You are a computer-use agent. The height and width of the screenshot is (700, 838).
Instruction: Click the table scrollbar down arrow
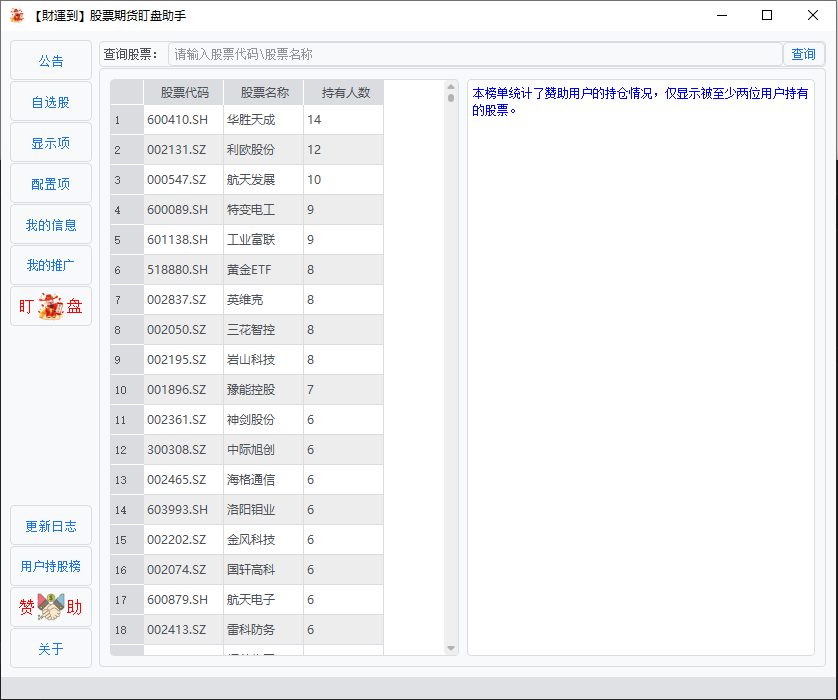[451, 648]
